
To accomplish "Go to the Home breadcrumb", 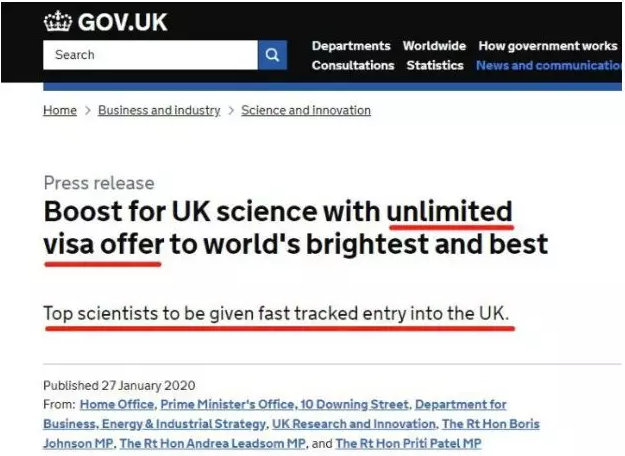I will pos(60,110).
